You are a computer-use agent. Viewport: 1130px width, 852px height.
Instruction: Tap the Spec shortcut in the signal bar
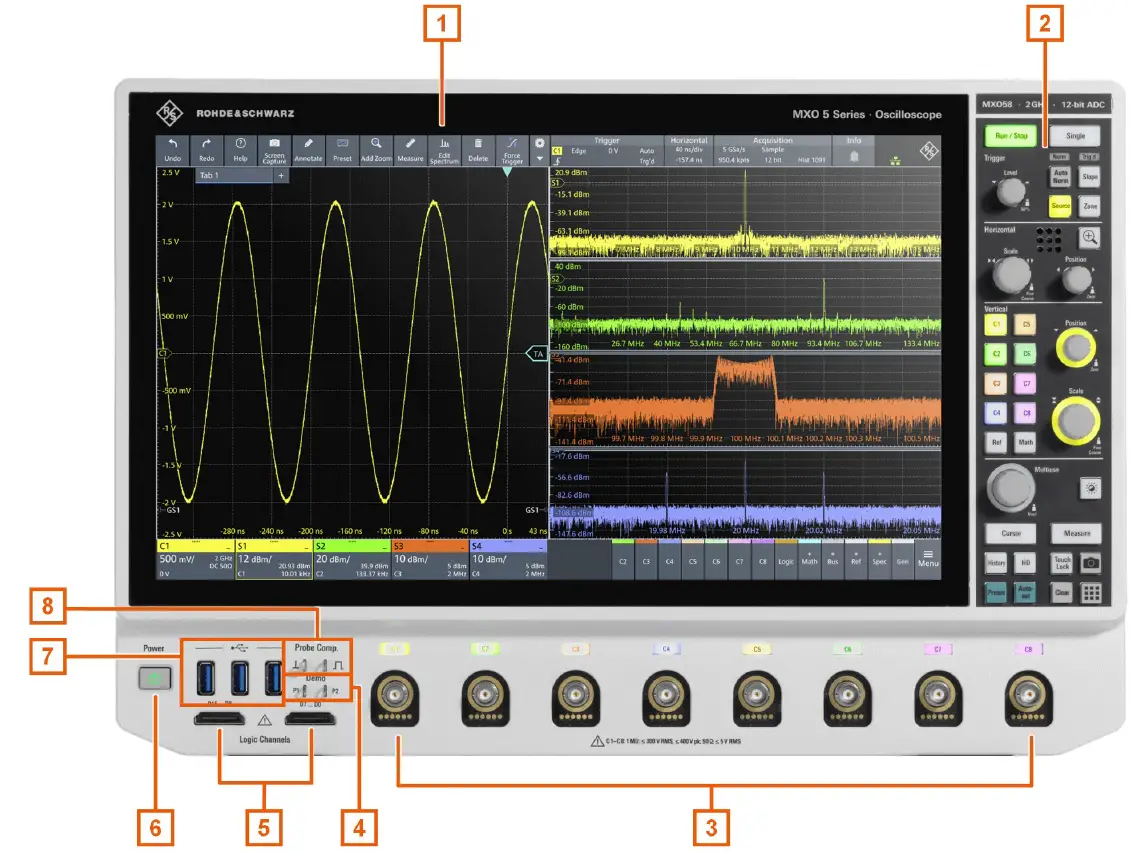[879, 560]
